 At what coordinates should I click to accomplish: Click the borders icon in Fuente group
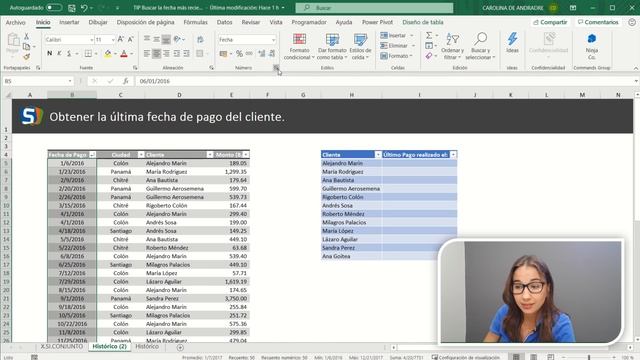pos(88,53)
